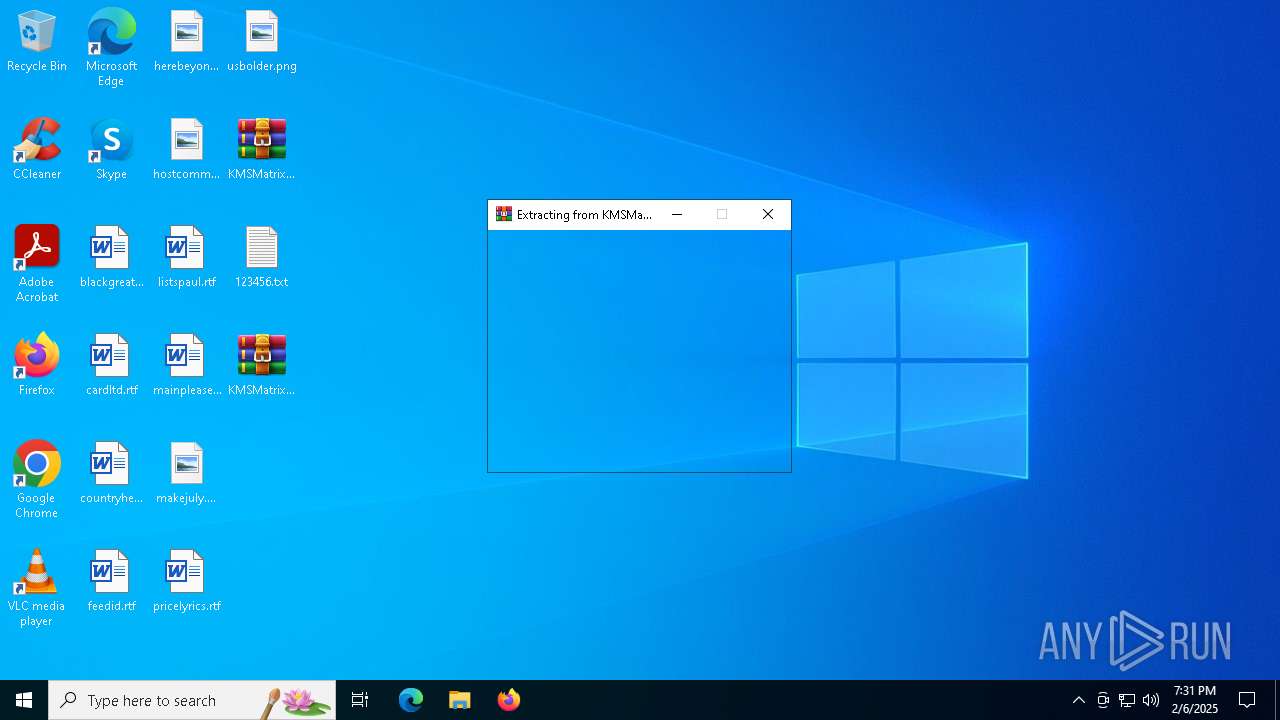This screenshot has width=1280, height=720.
Task: Select the hostcomm image file icon
Action: click(x=186, y=149)
